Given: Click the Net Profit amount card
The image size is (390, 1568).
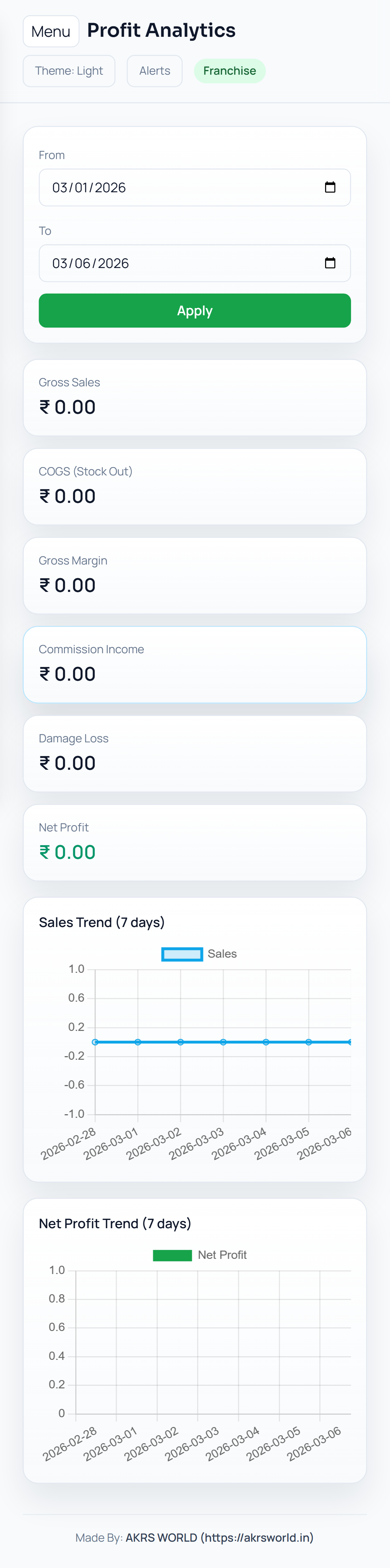Looking at the screenshot, I should click(x=195, y=843).
